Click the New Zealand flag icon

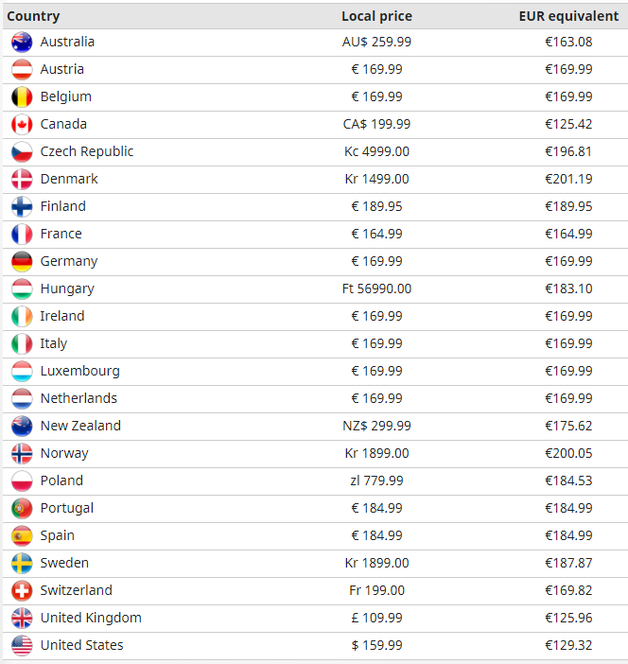pos(22,426)
